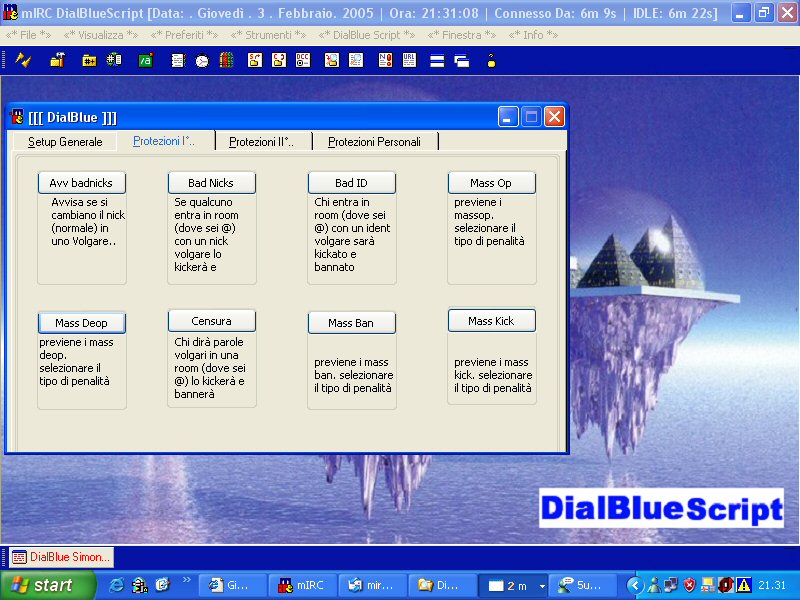This screenshot has height=600, width=800.
Task: Open the Options hammer icon in toolbar
Action: pos(57,60)
